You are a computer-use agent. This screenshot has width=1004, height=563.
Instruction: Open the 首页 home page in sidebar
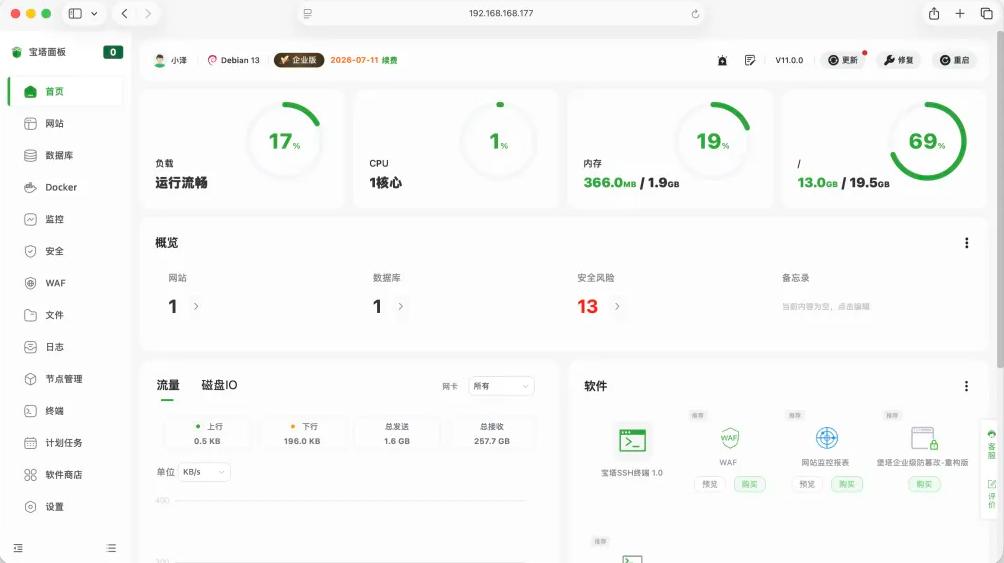[65, 92]
